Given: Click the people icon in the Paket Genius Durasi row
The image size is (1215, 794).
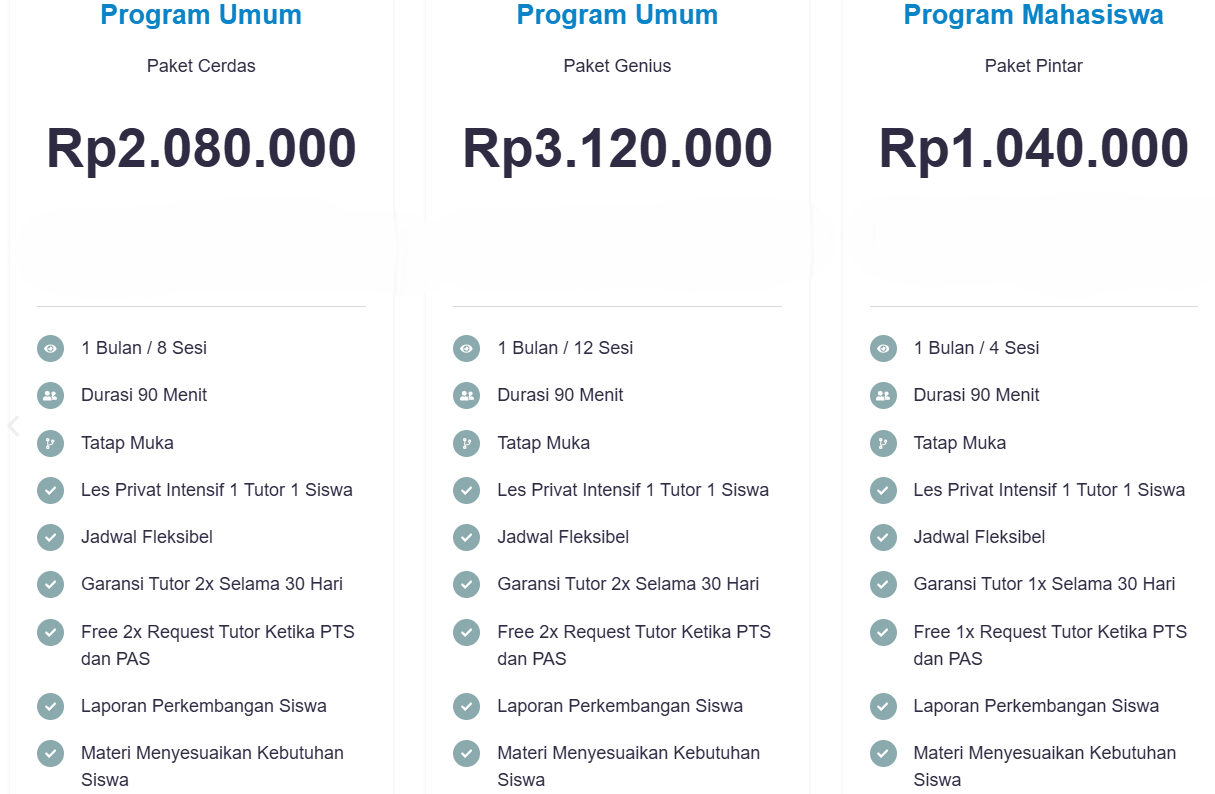Looking at the screenshot, I should tap(466, 396).
